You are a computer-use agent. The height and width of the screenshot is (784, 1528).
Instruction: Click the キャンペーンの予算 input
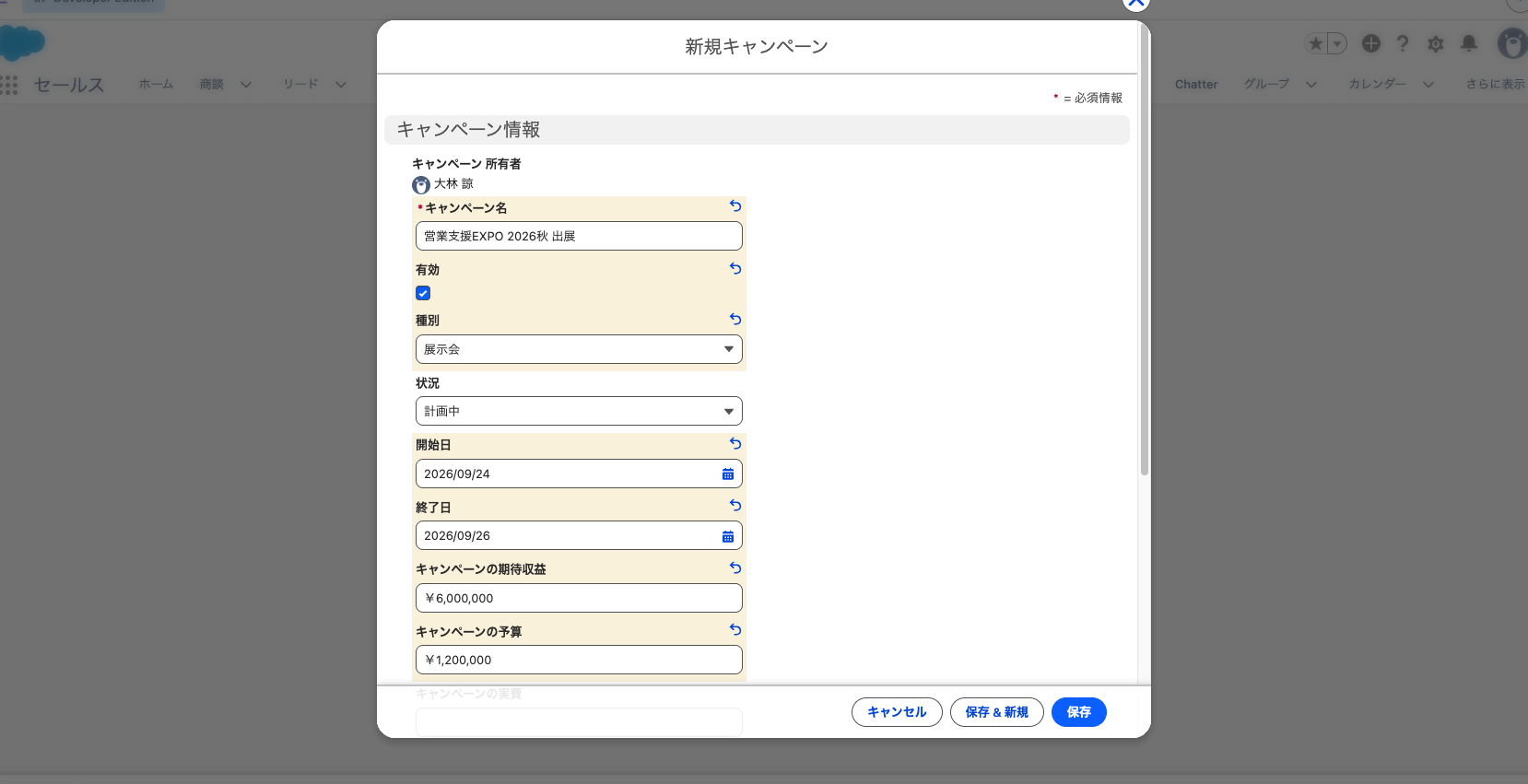tap(579, 660)
